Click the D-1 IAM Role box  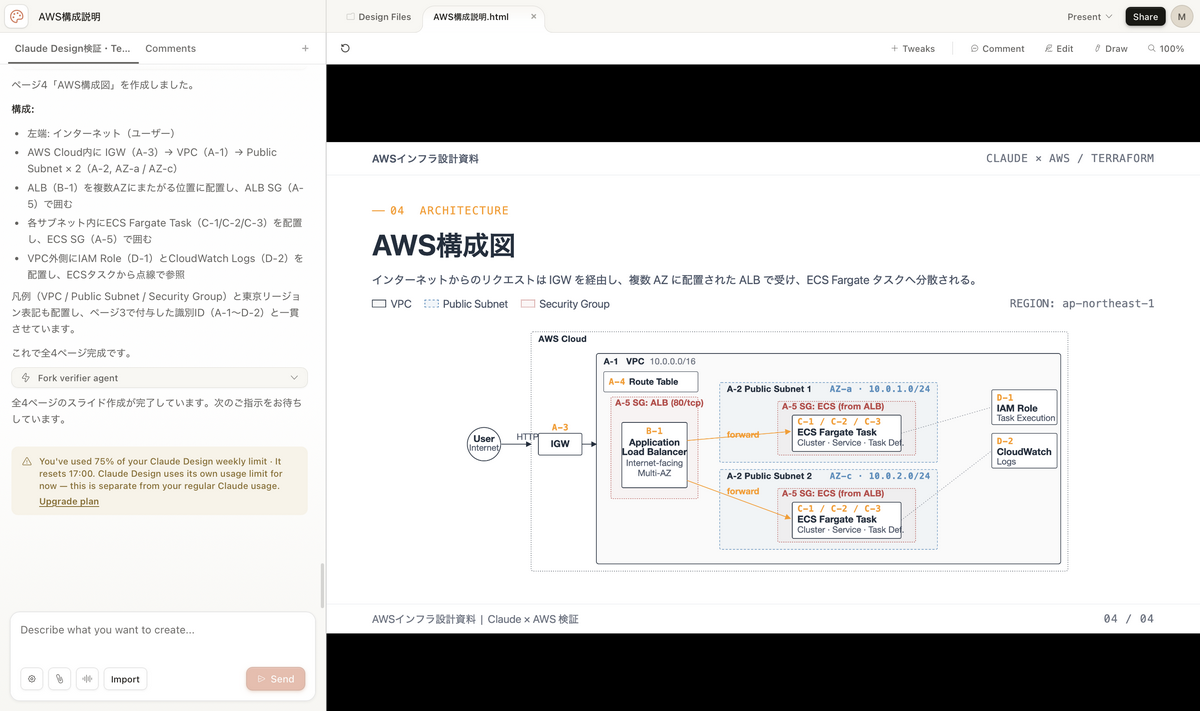pyautogui.click(x=1024, y=407)
